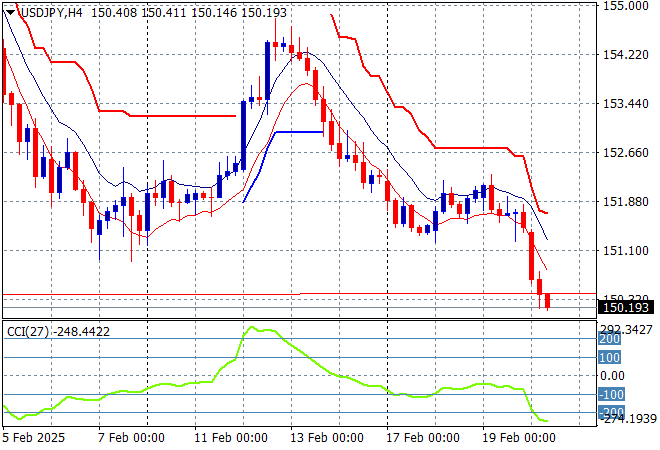Screen dimensions: 660x450
Task: Click the CCI -100 level label
Action: (611, 394)
